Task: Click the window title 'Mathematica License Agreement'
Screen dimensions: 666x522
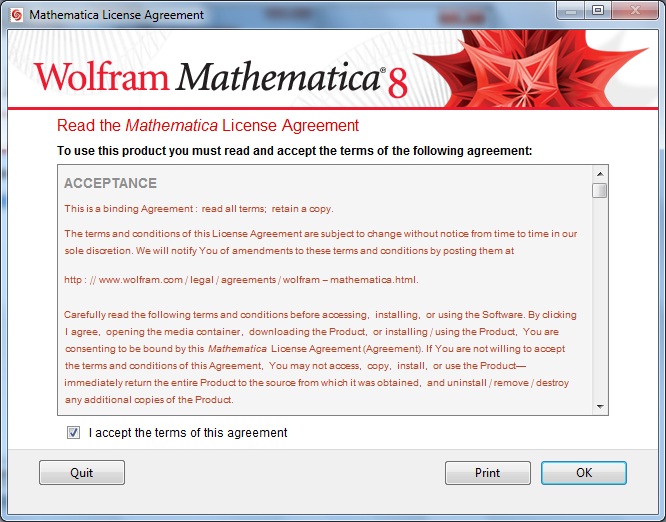Action: click(x=116, y=15)
